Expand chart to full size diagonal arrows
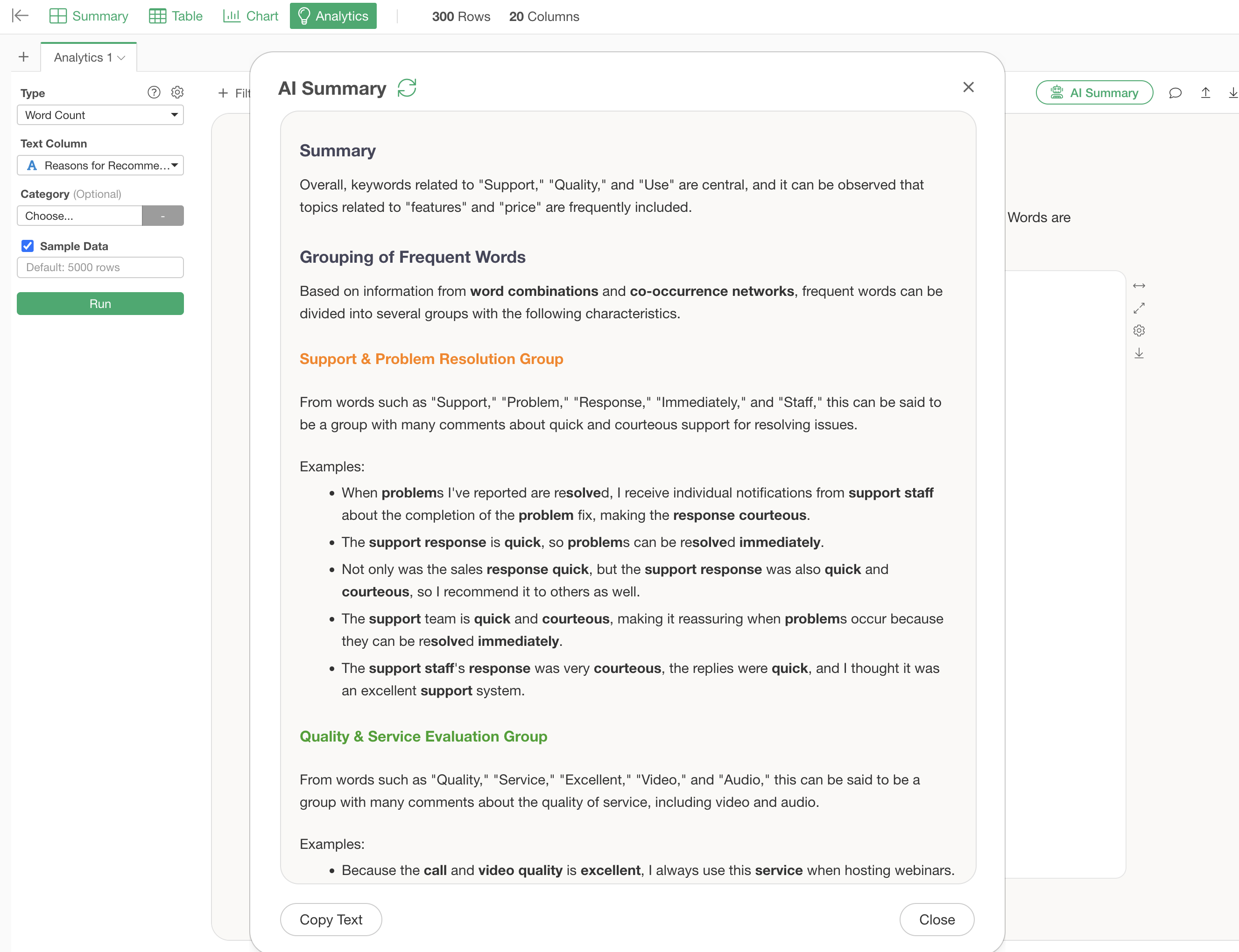Viewport: 1239px width, 952px height. [1139, 308]
